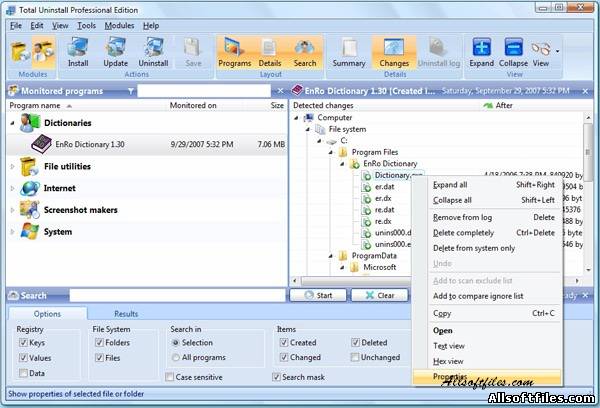Screen dimensions: 600x408
Task: Click the Clear search button
Action: pyautogui.click(x=380, y=295)
